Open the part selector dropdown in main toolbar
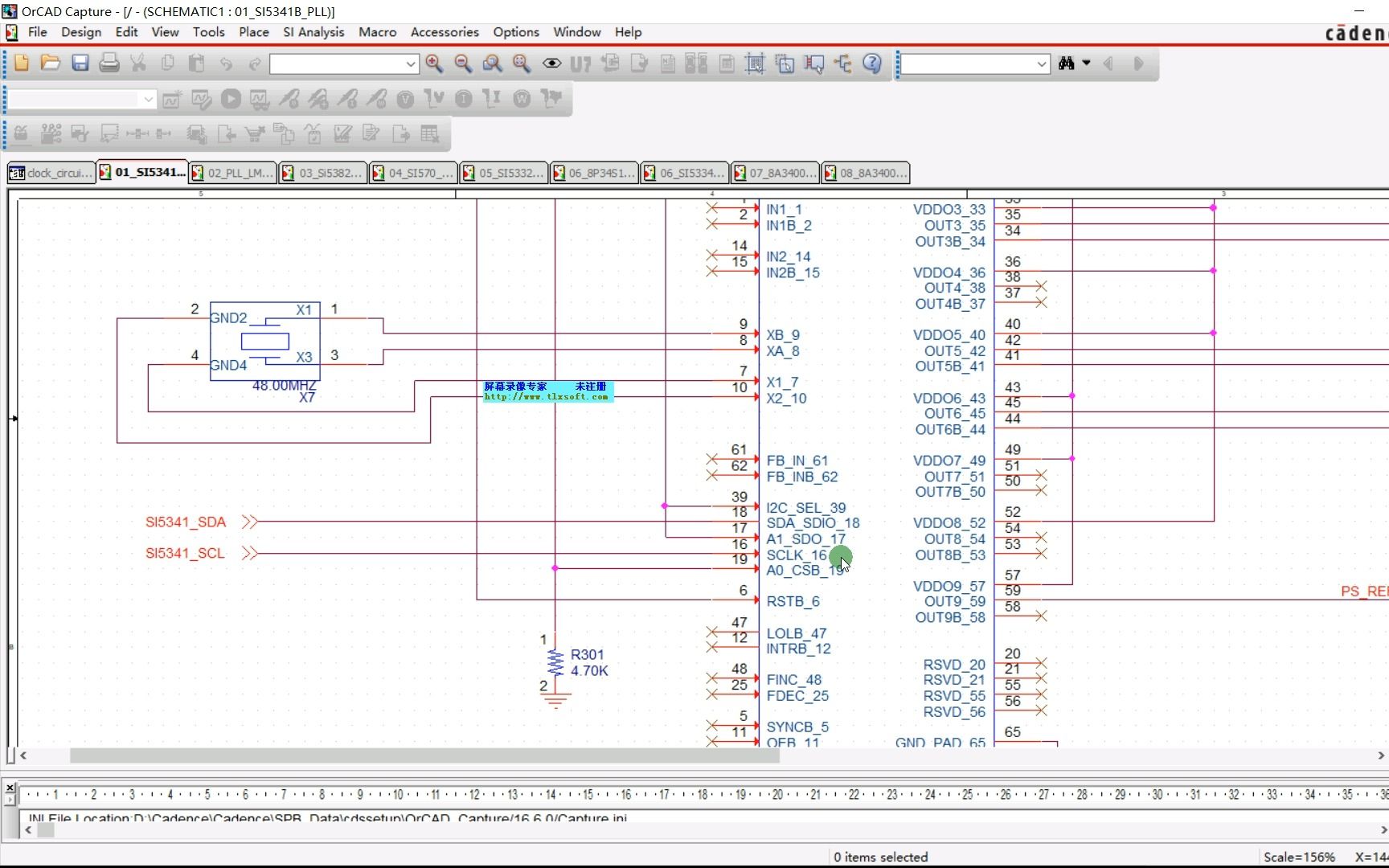This screenshot has width=1389, height=868. (x=411, y=63)
